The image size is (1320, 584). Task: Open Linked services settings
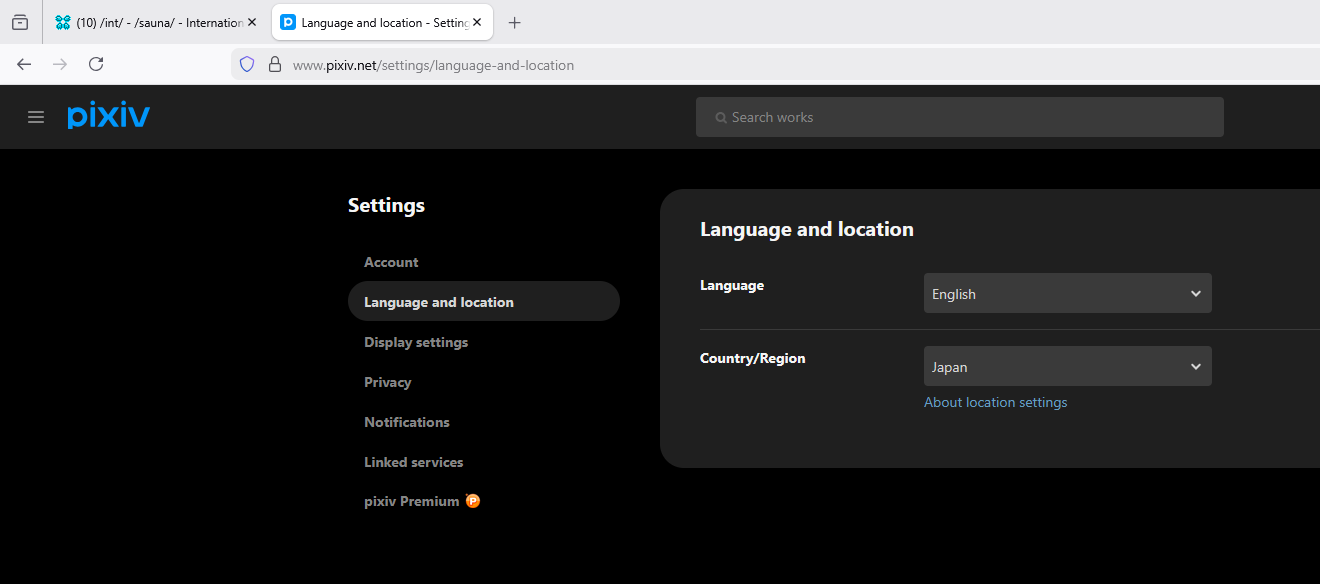[414, 462]
